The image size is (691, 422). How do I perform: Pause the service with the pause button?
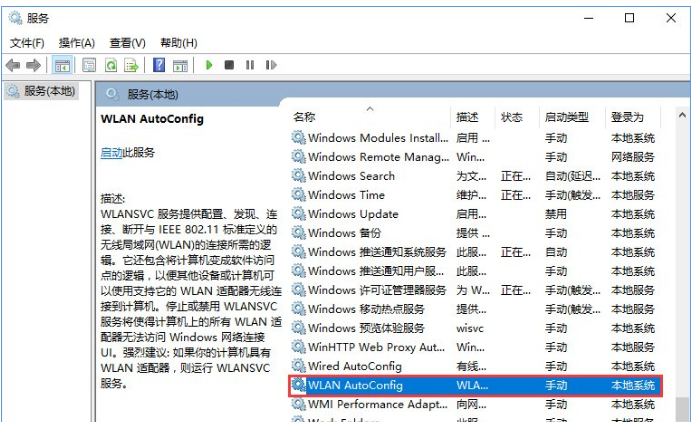[250, 65]
